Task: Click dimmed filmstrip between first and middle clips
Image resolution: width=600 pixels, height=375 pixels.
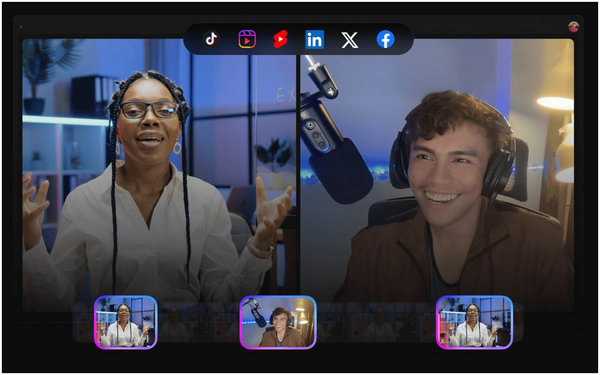Action: [x=199, y=322]
